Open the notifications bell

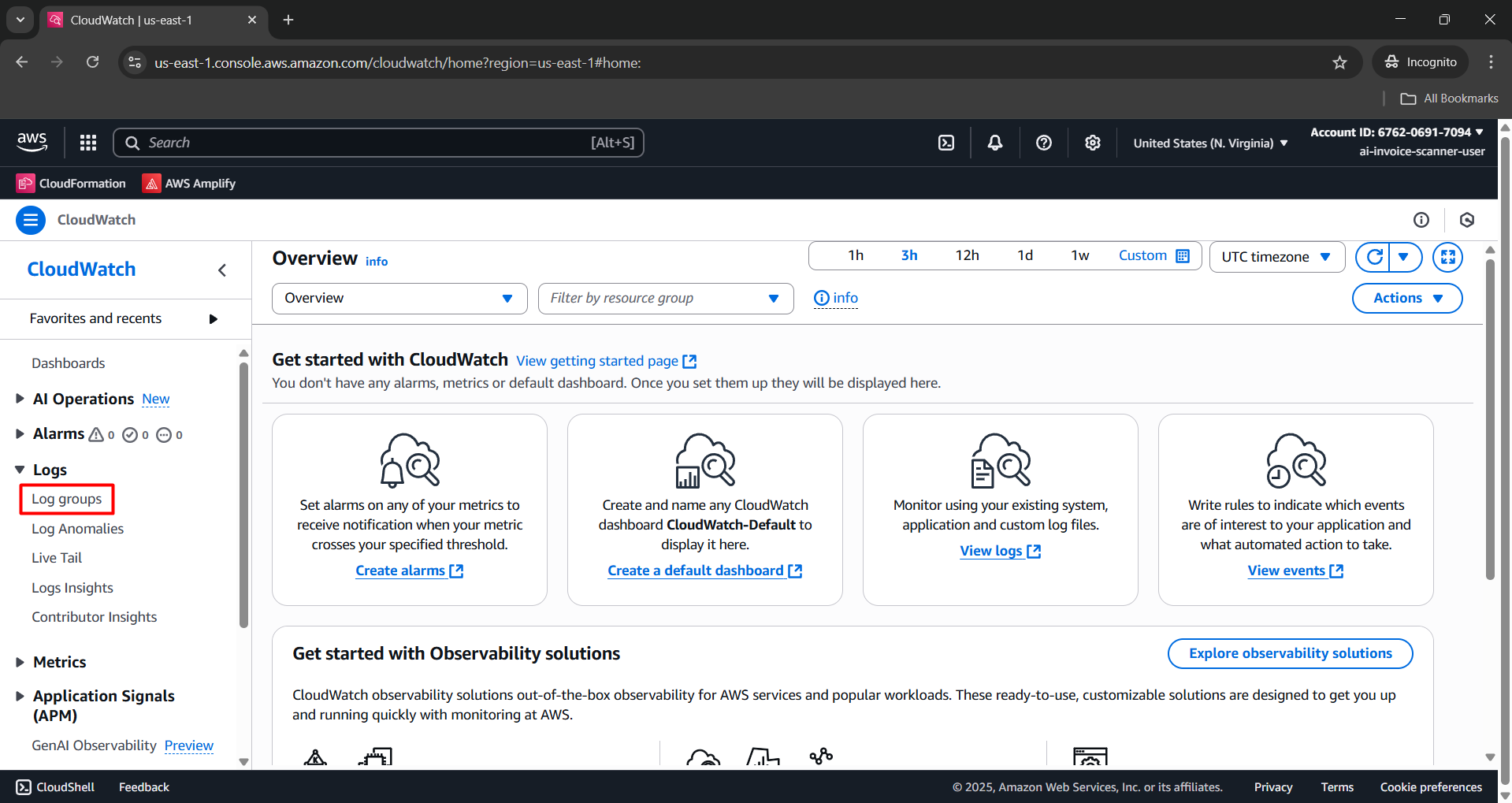pos(994,143)
